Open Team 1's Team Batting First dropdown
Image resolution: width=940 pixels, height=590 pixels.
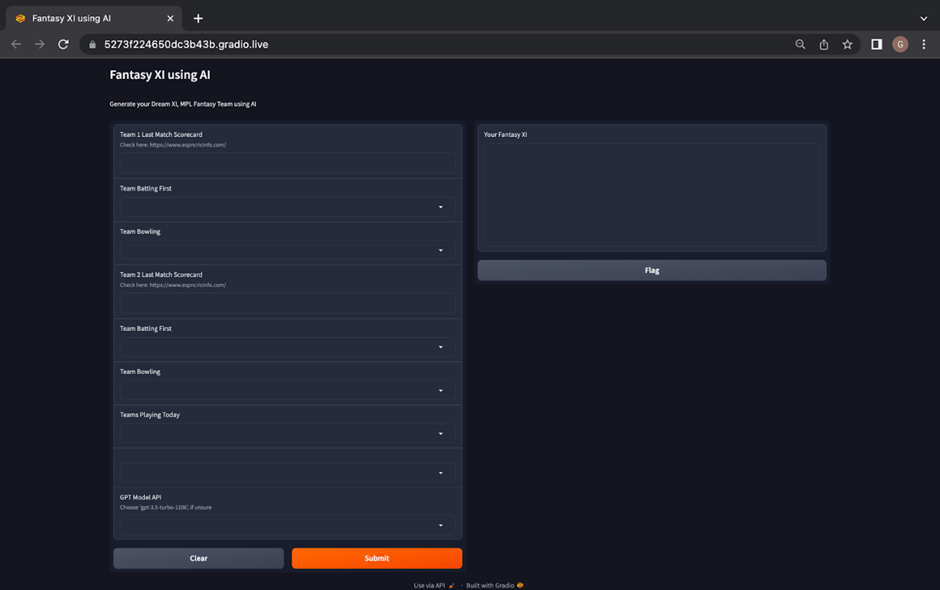pyautogui.click(x=287, y=207)
